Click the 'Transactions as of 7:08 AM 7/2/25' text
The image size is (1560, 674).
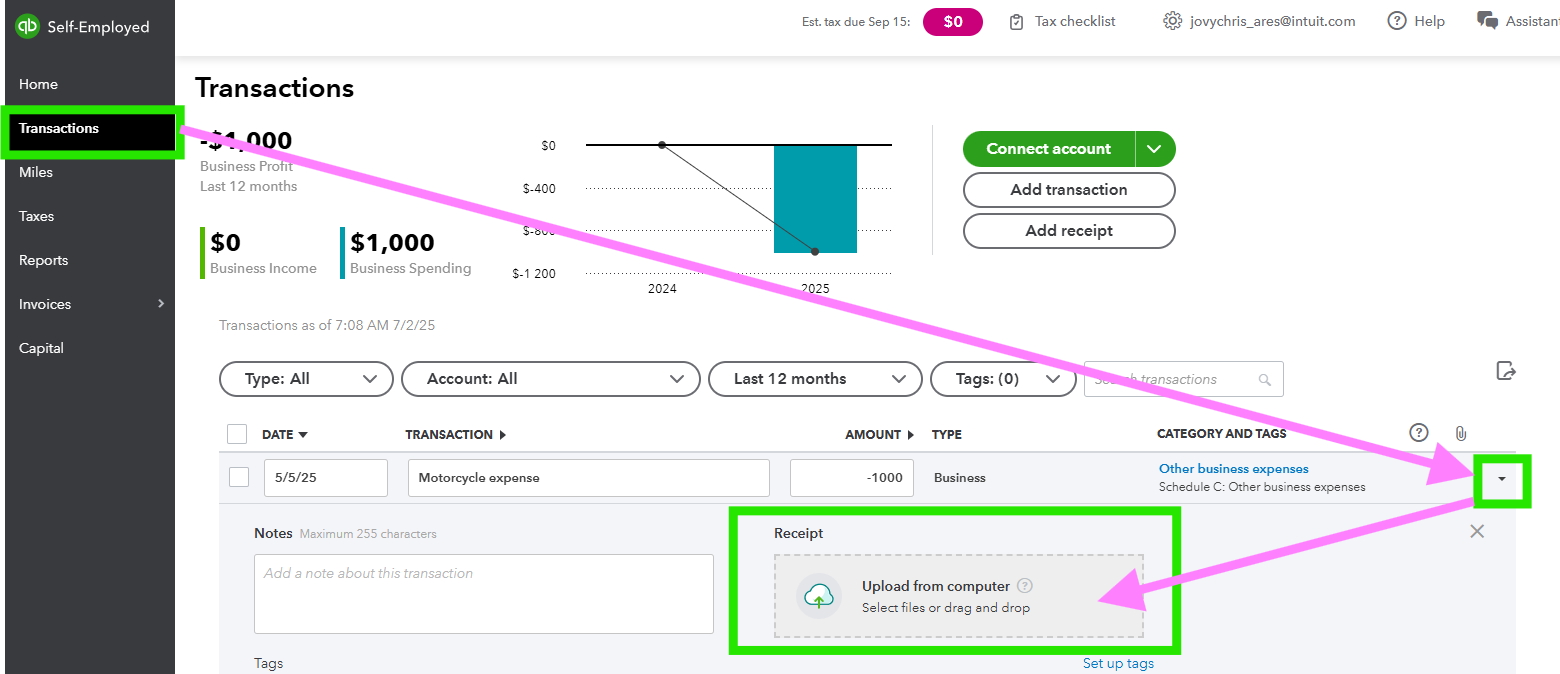click(327, 325)
